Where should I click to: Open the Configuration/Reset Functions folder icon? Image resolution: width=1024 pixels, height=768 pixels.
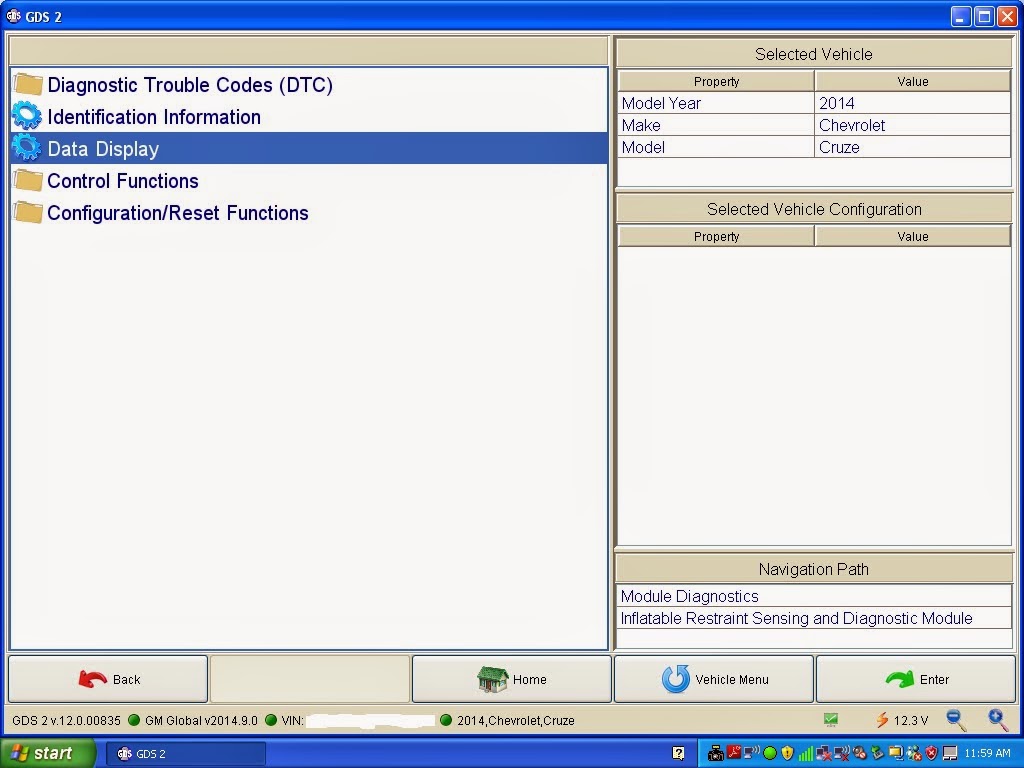point(28,212)
